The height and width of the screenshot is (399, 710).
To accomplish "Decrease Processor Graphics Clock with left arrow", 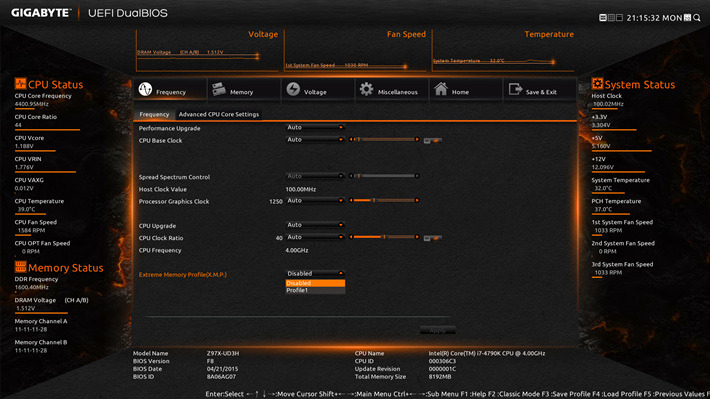I will coord(350,200).
